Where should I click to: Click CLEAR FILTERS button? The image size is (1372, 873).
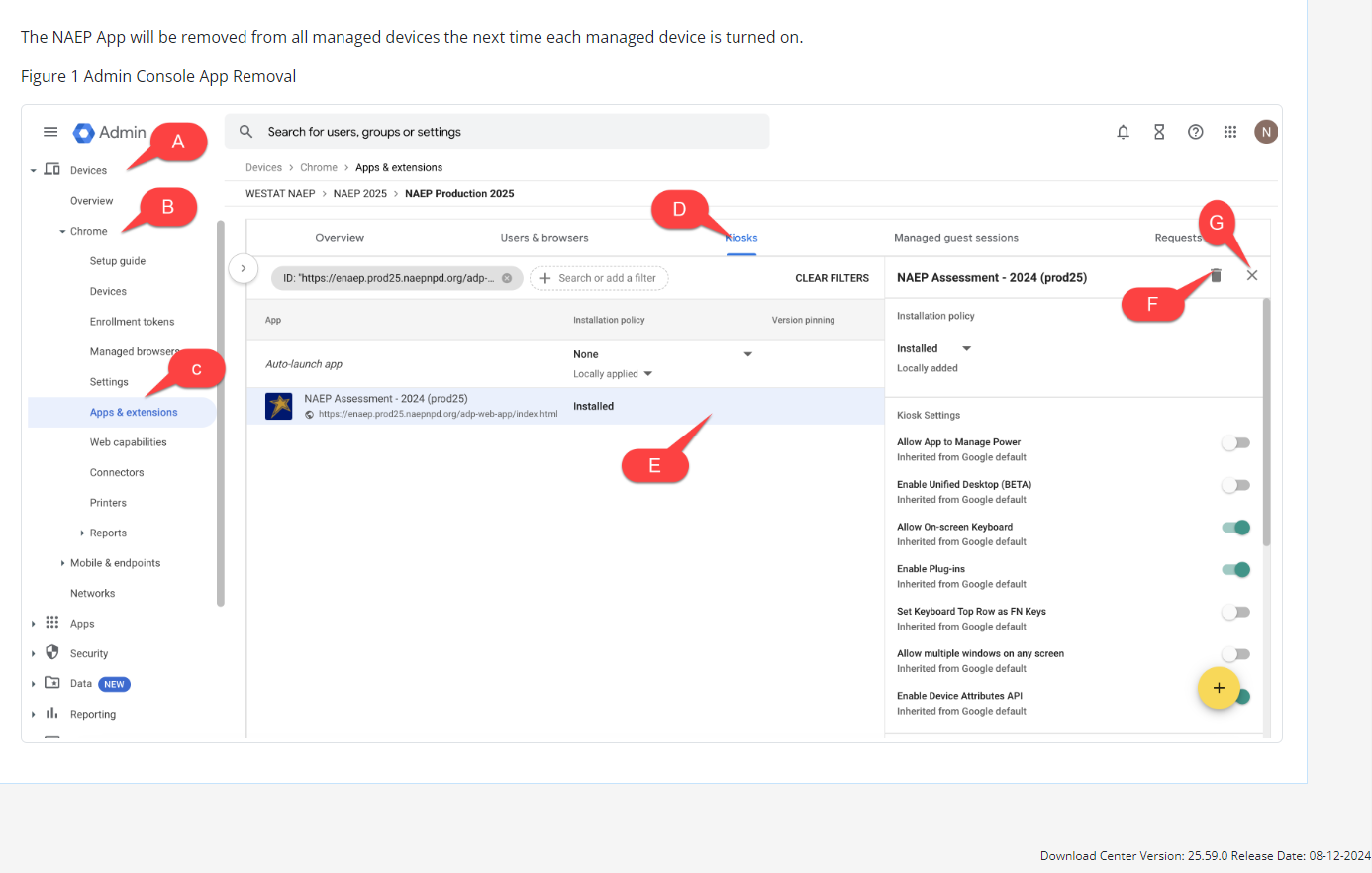(833, 278)
